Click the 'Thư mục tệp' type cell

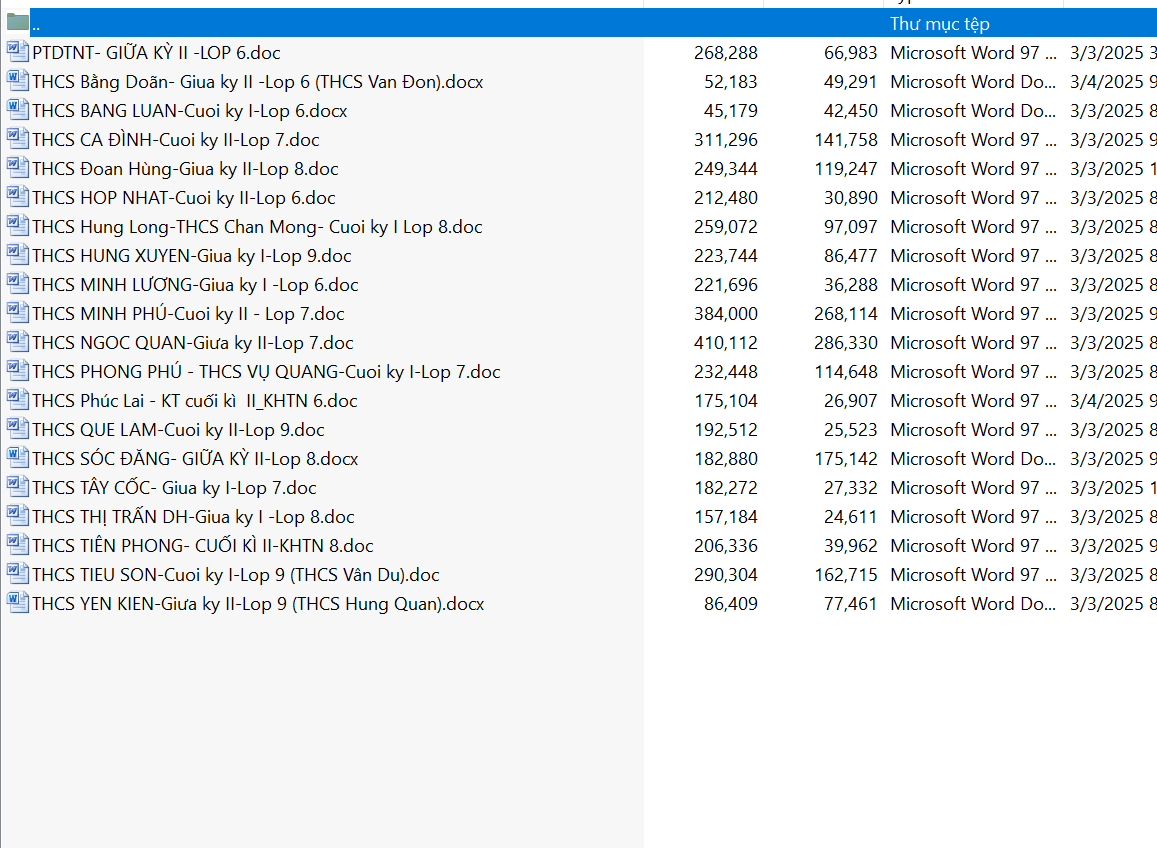[x=939, y=24]
